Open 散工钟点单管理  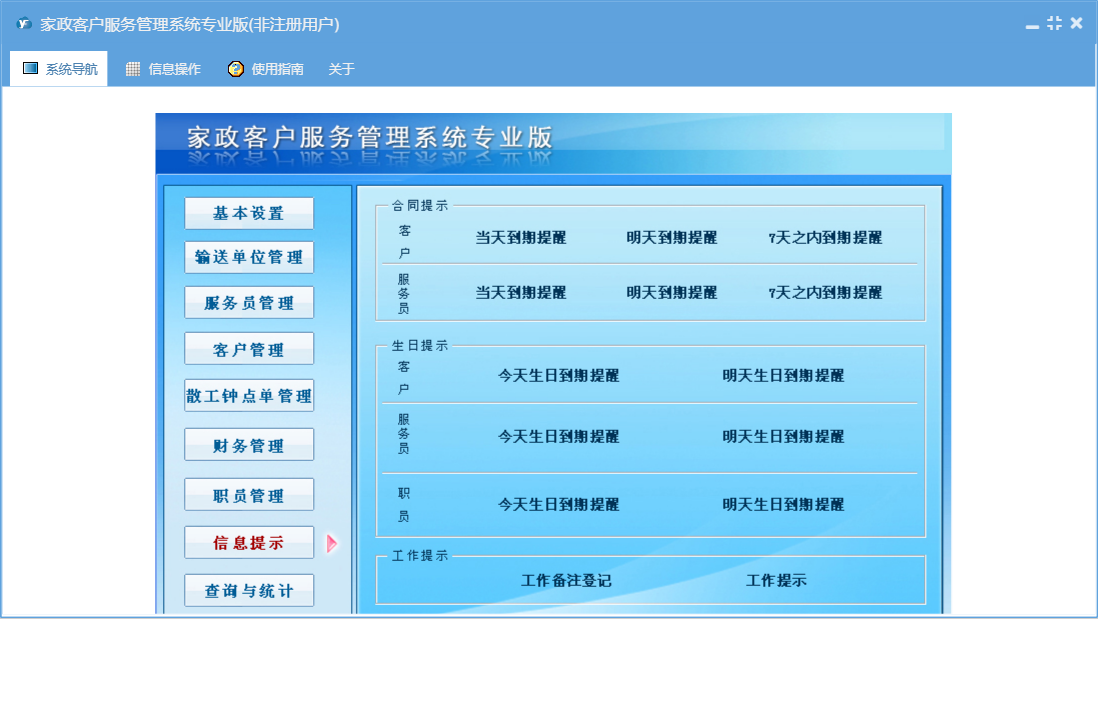point(249,396)
